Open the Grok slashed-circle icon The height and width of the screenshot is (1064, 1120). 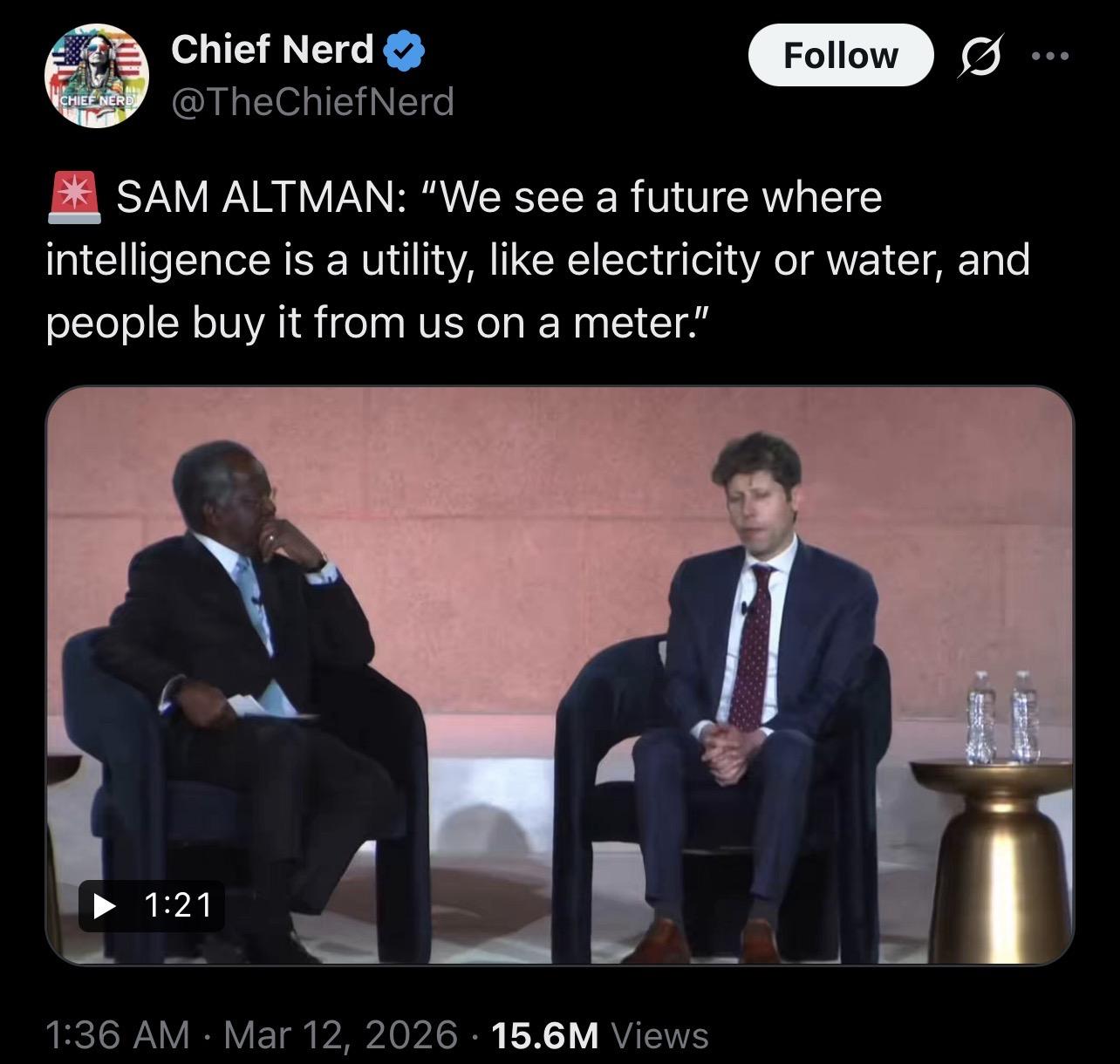point(980,57)
